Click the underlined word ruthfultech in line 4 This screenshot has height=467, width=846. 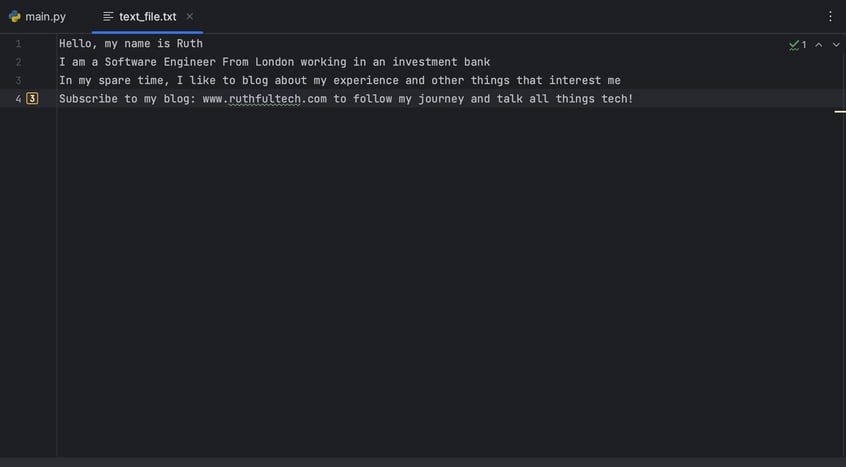(264, 99)
